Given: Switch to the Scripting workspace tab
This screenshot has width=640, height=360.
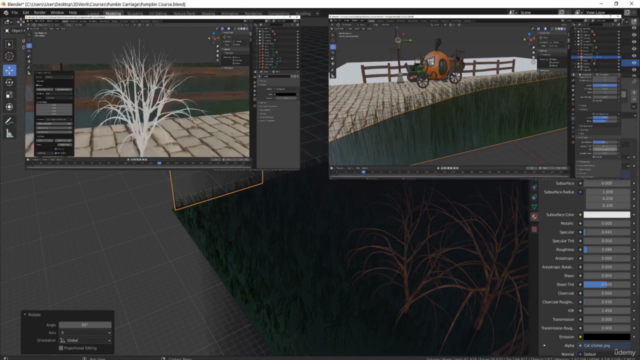Looking at the screenshot, I should pyautogui.click(x=302, y=13).
